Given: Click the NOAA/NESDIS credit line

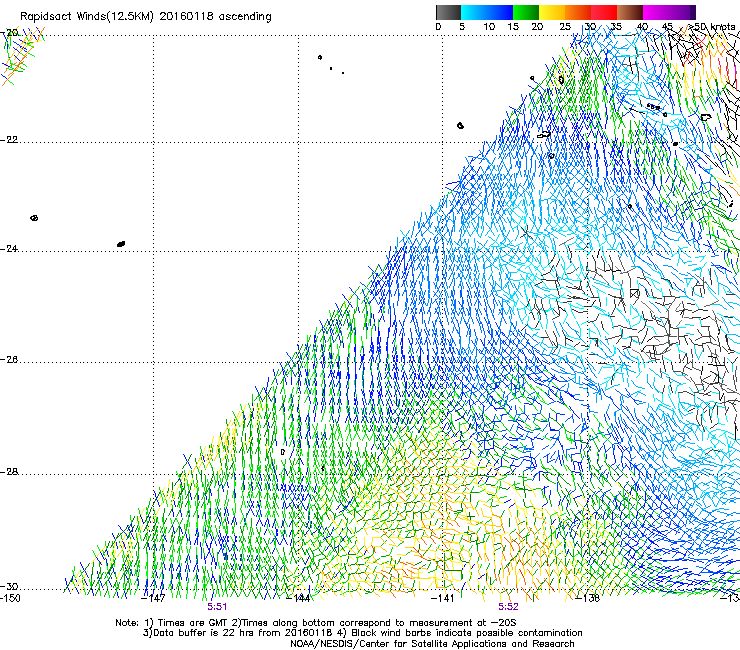Looking at the screenshot, I should 432,644.
